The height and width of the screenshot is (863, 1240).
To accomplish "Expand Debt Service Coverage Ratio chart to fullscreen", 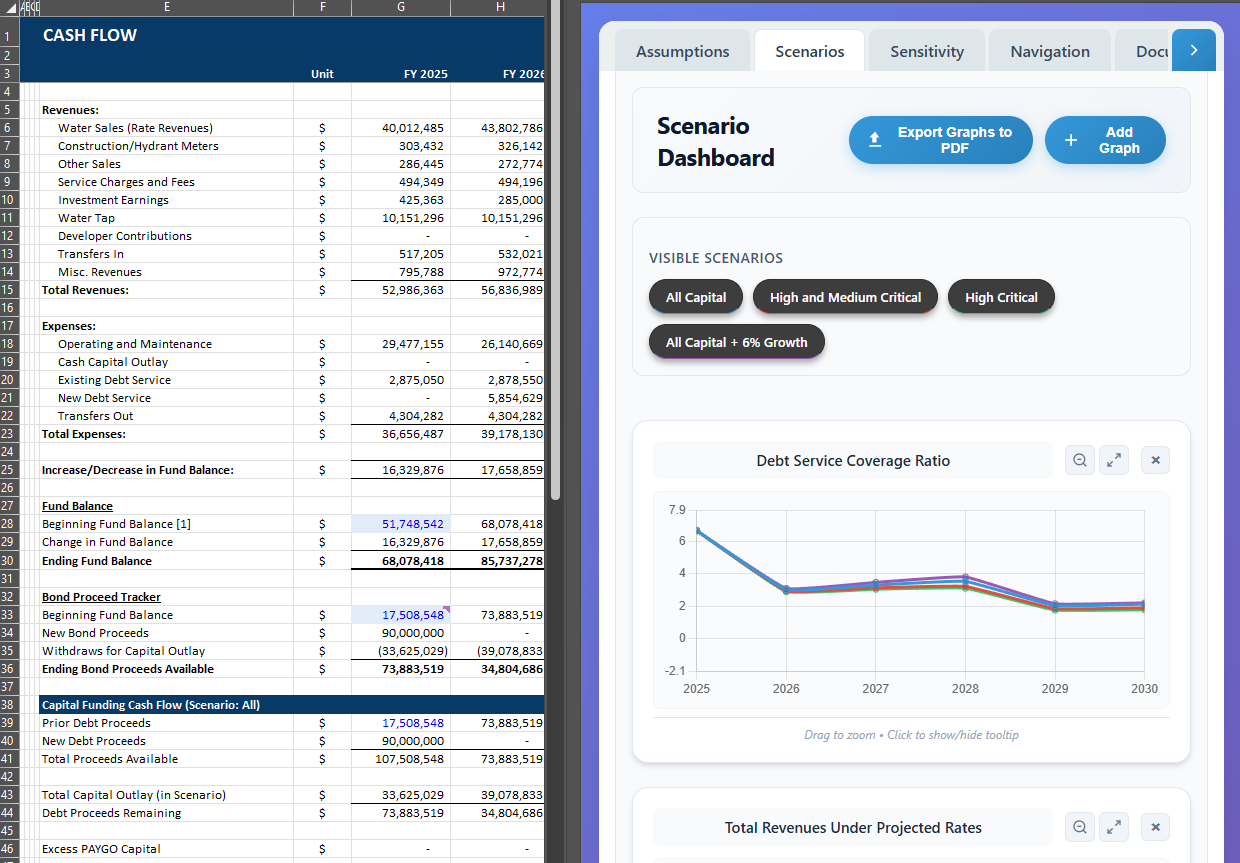I will pyautogui.click(x=1114, y=460).
